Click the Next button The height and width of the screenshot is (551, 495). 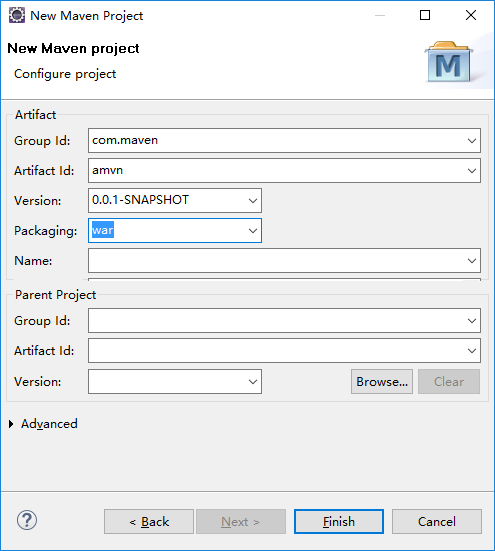click(241, 521)
